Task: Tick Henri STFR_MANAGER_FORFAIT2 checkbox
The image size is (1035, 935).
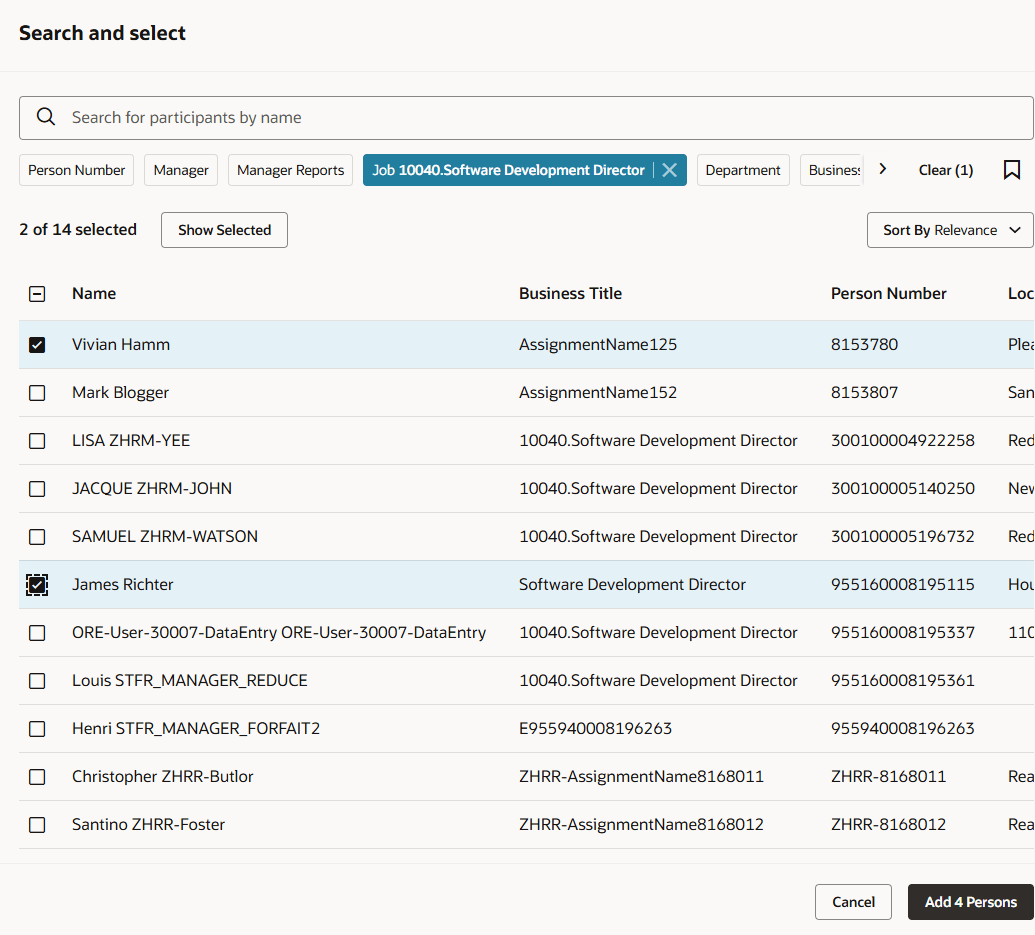Action: point(37,728)
